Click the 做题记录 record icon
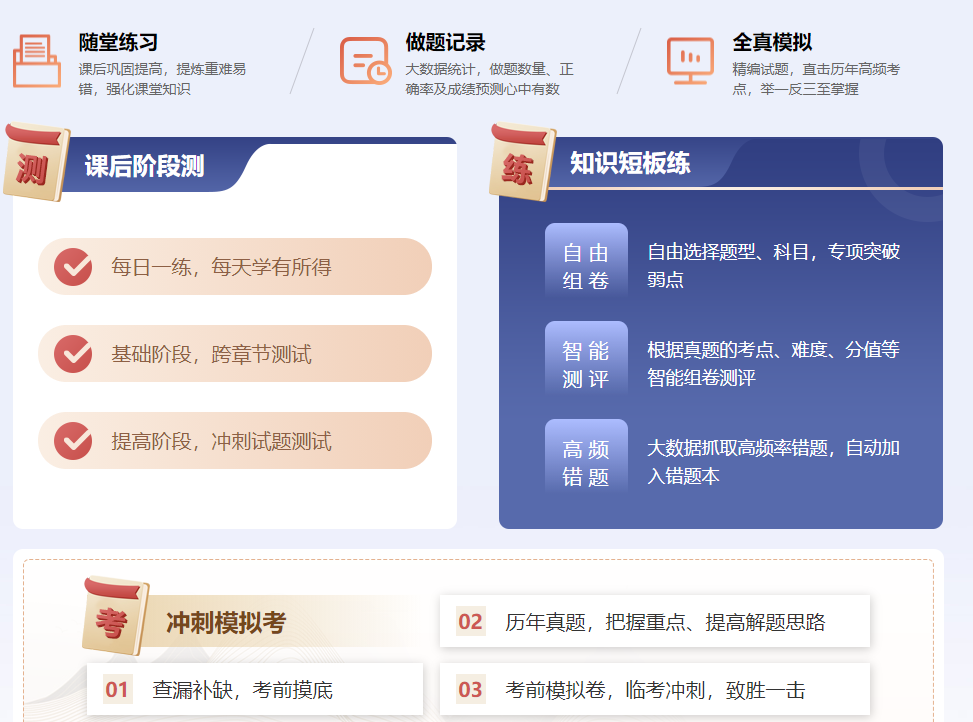 click(x=365, y=61)
